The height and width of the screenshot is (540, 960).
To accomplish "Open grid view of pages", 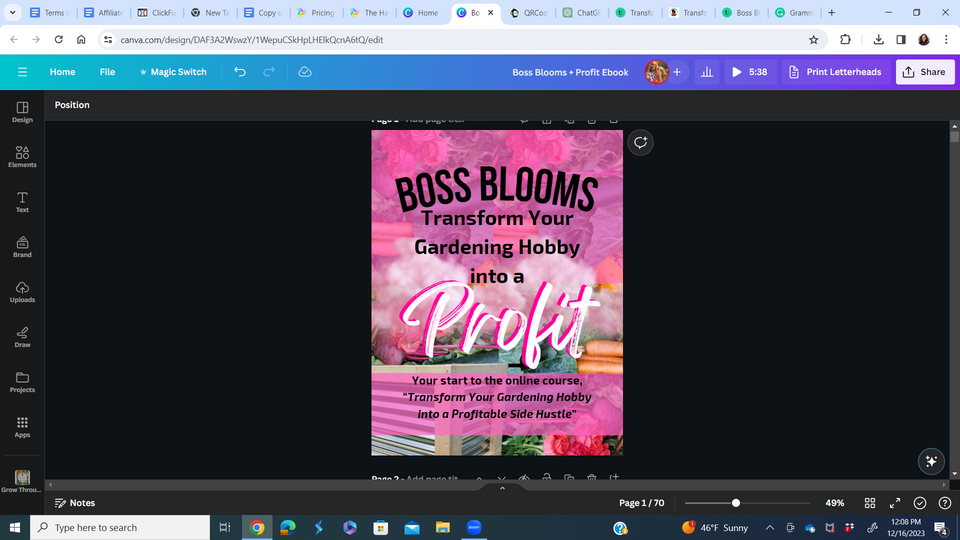I will (869, 503).
